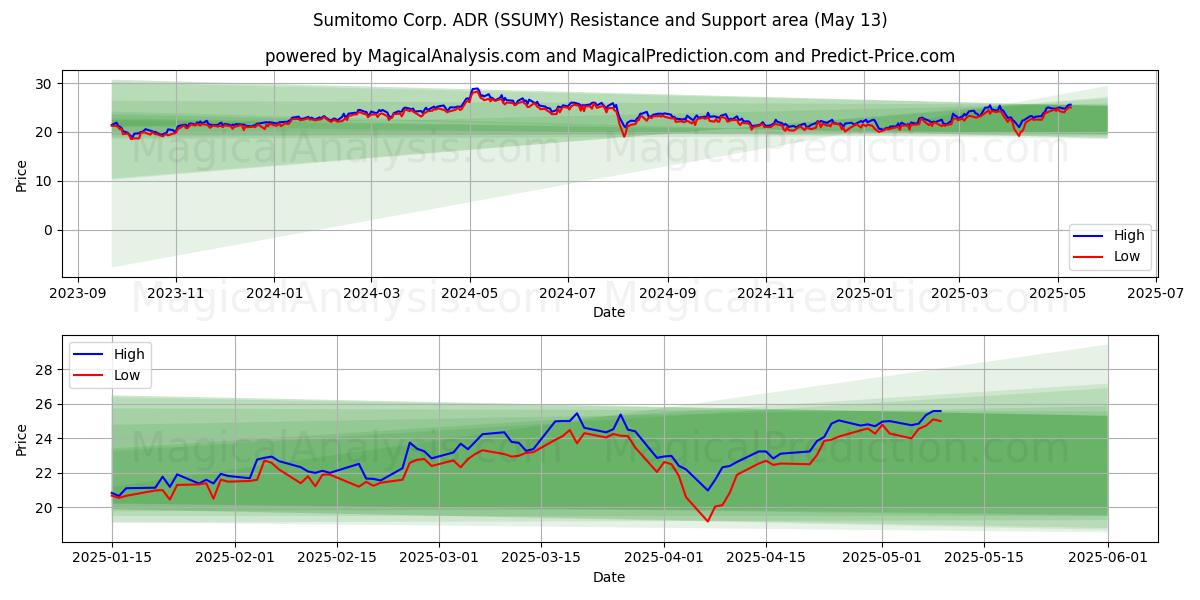Click the '2025-03-15' date label on lower axis
Screen dimensions: 1200x600
[541, 558]
